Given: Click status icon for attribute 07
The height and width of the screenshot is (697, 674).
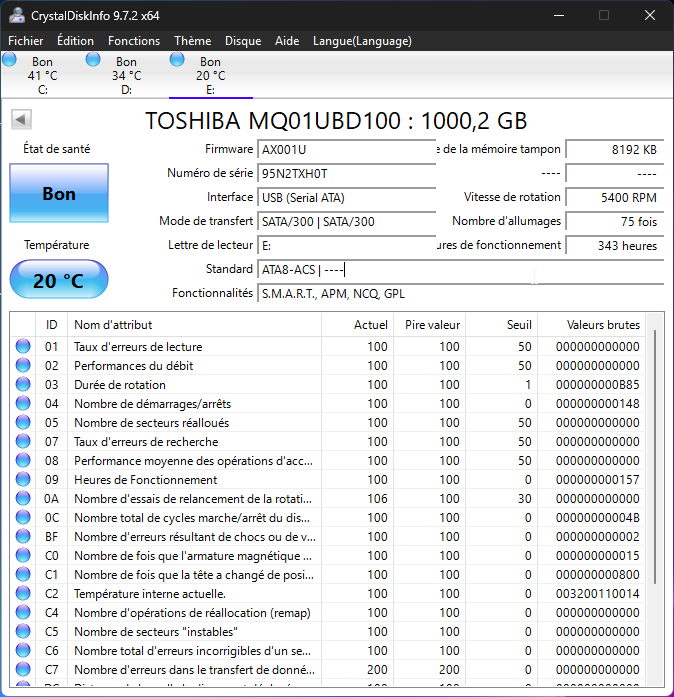Looking at the screenshot, I should [x=23, y=441].
